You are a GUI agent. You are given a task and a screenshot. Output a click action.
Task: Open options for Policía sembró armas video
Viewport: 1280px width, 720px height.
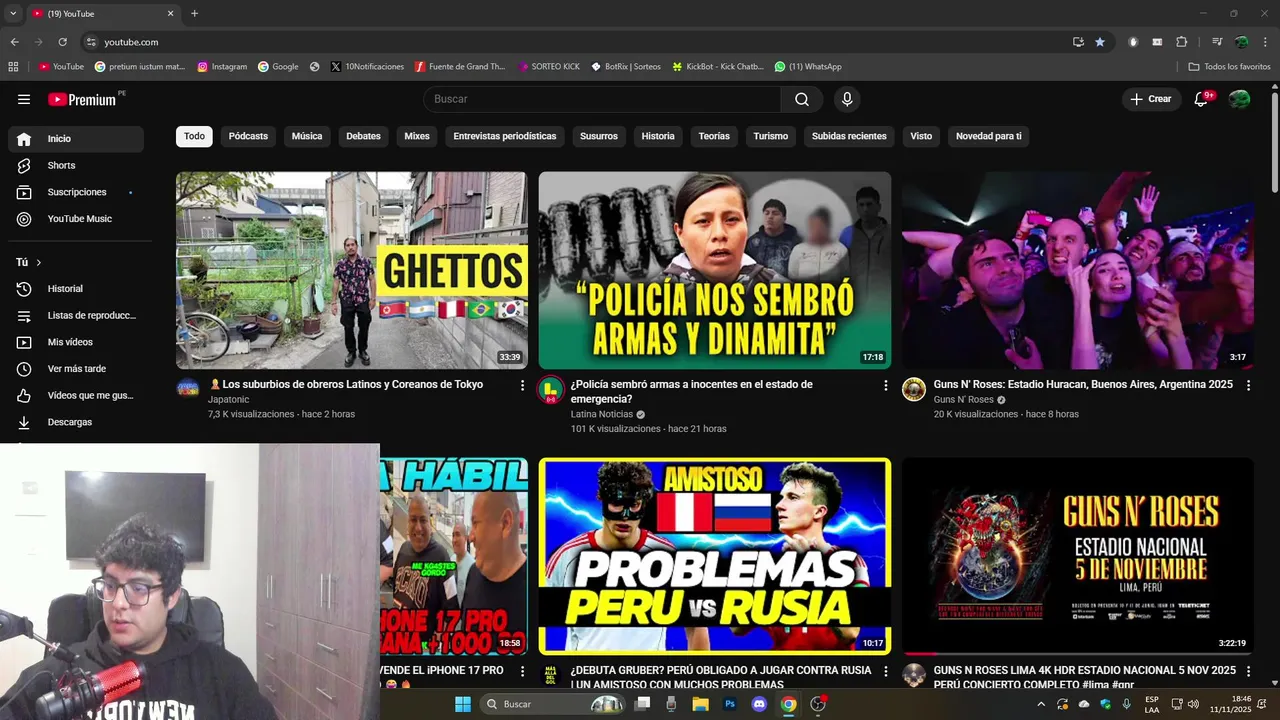885,385
